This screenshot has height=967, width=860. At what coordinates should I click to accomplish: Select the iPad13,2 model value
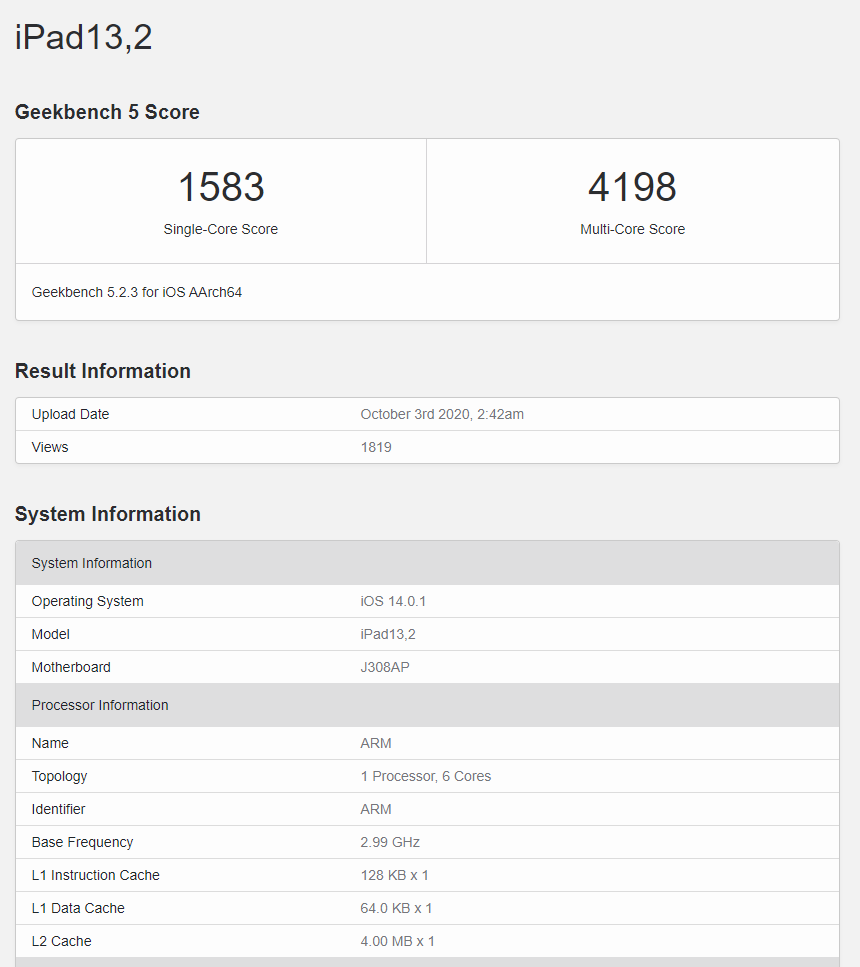point(388,634)
